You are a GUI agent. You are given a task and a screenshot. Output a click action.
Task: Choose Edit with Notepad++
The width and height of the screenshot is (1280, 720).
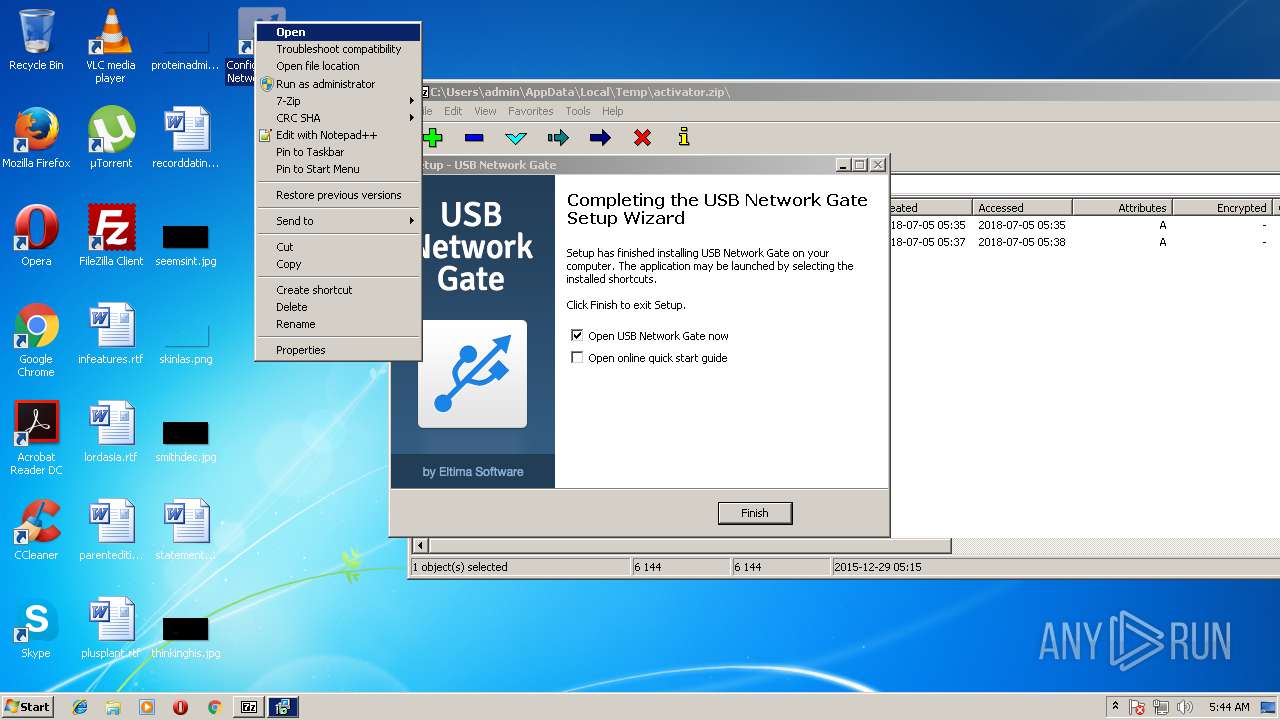(338, 135)
